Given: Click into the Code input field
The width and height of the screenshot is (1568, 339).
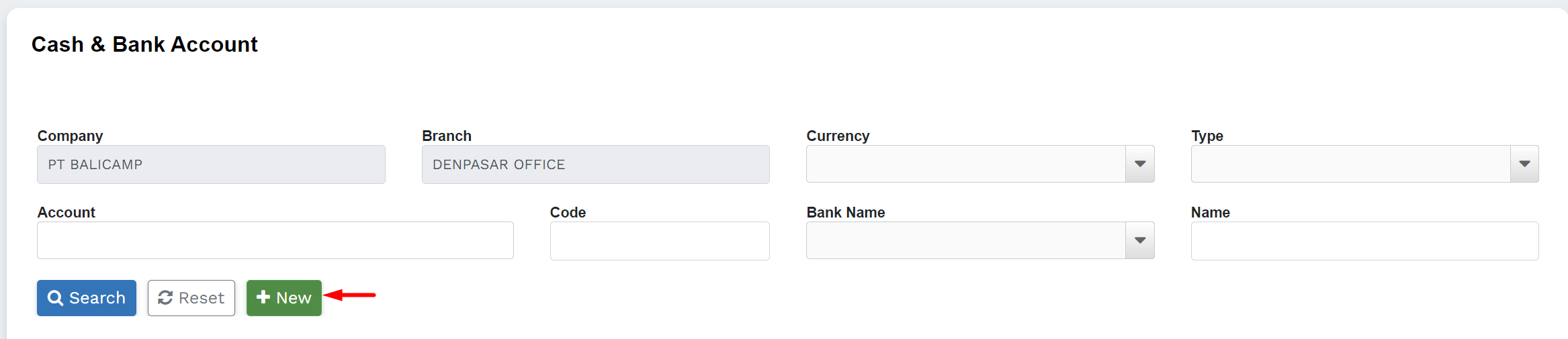Looking at the screenshot, I should point(659,241).
